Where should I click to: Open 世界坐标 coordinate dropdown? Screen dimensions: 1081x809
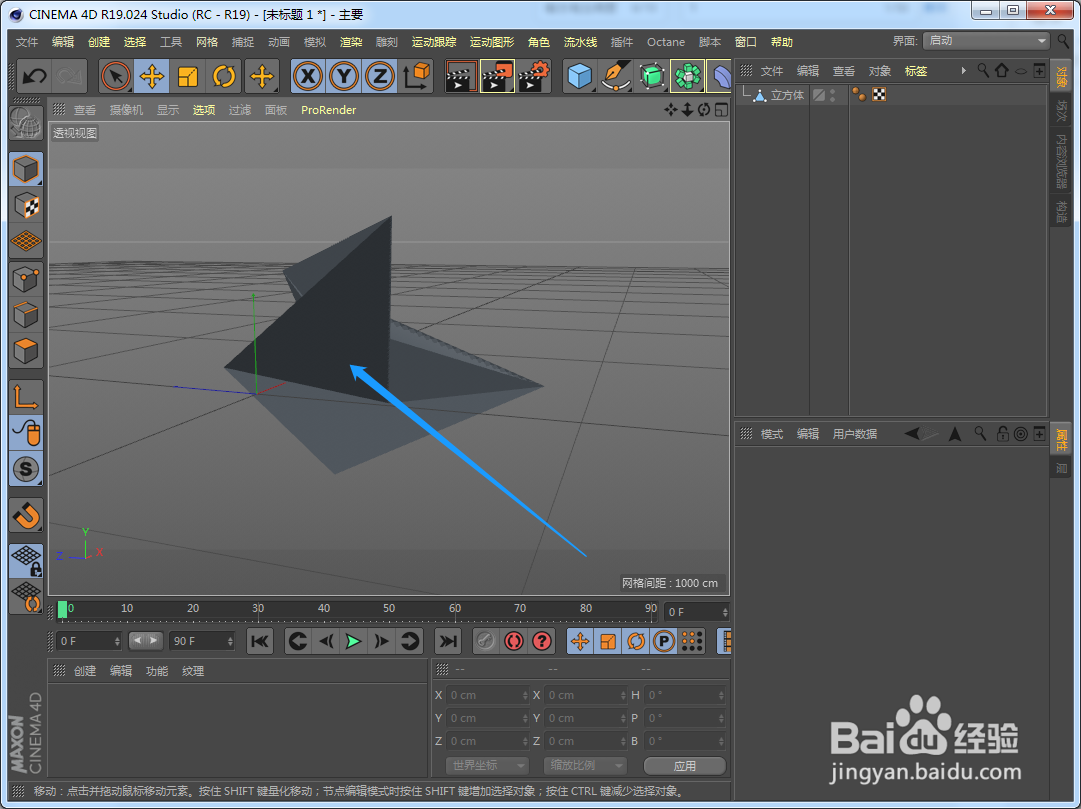[x=487, y=766]
